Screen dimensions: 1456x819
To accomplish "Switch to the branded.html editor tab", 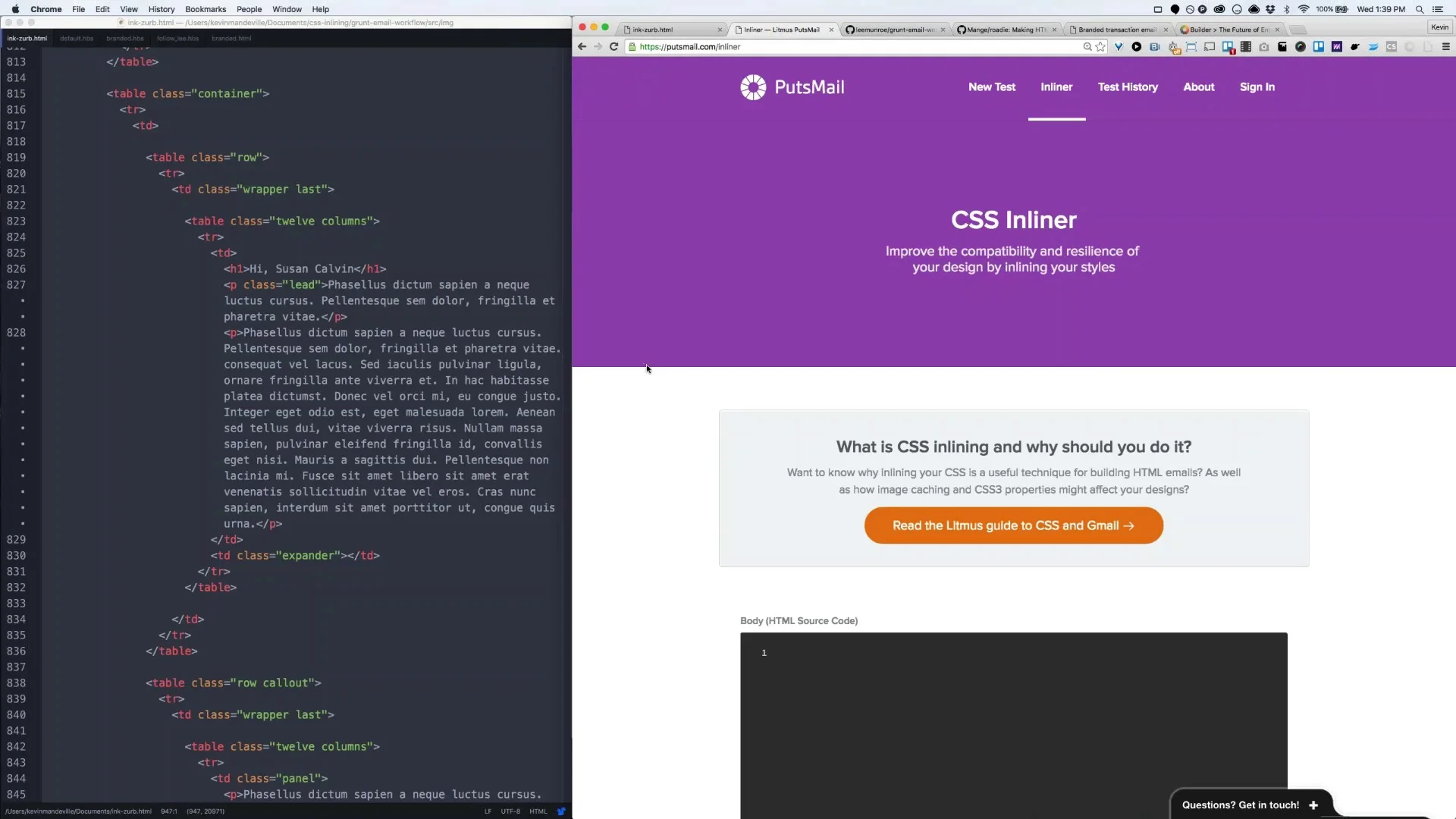I will [x=231, y=38].
